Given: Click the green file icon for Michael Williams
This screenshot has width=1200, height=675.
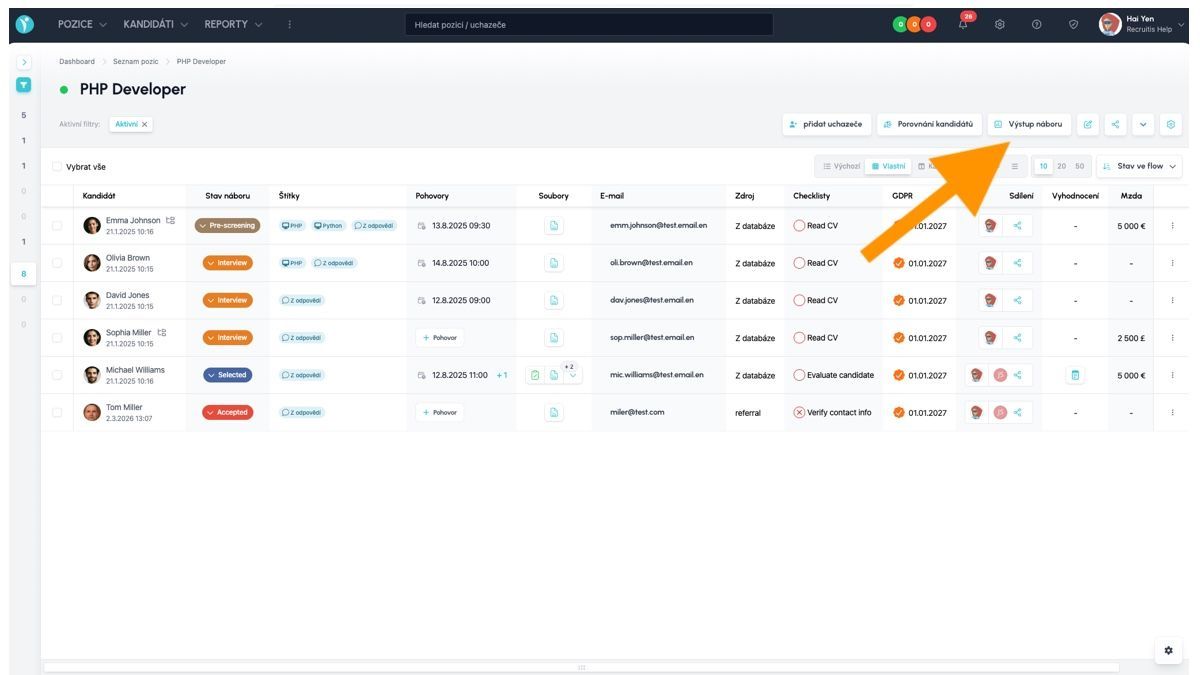Looking at the screenshot, I should tap(535, 375).
